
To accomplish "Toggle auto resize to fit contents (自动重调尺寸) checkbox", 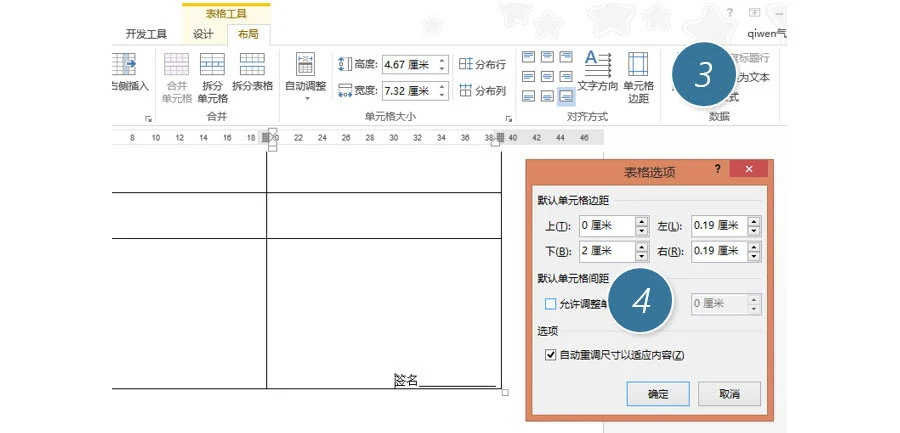I will click(550, 355).
